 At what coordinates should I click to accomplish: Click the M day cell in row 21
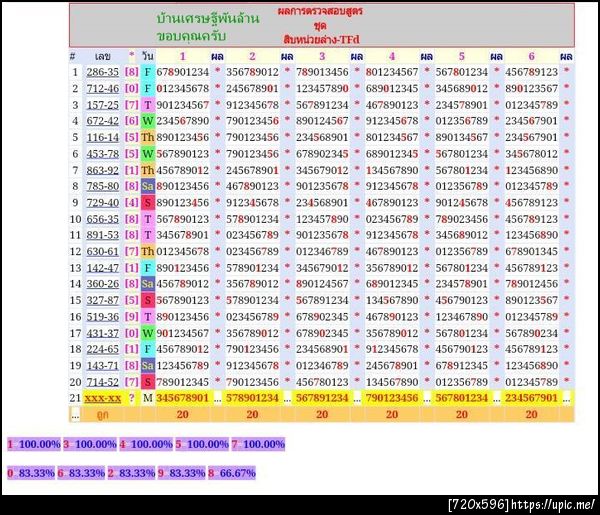click(x=148, y=398)
